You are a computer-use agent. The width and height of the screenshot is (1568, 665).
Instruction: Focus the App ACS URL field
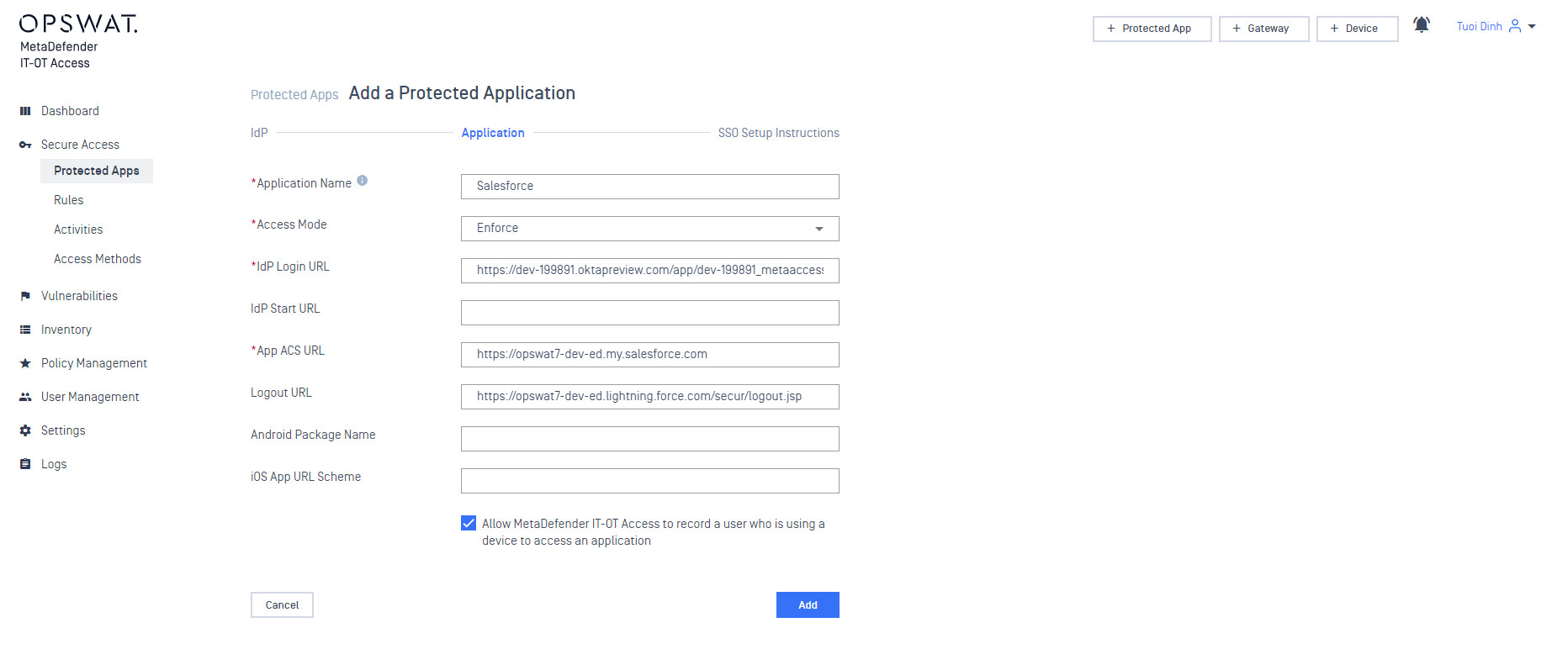649,355
